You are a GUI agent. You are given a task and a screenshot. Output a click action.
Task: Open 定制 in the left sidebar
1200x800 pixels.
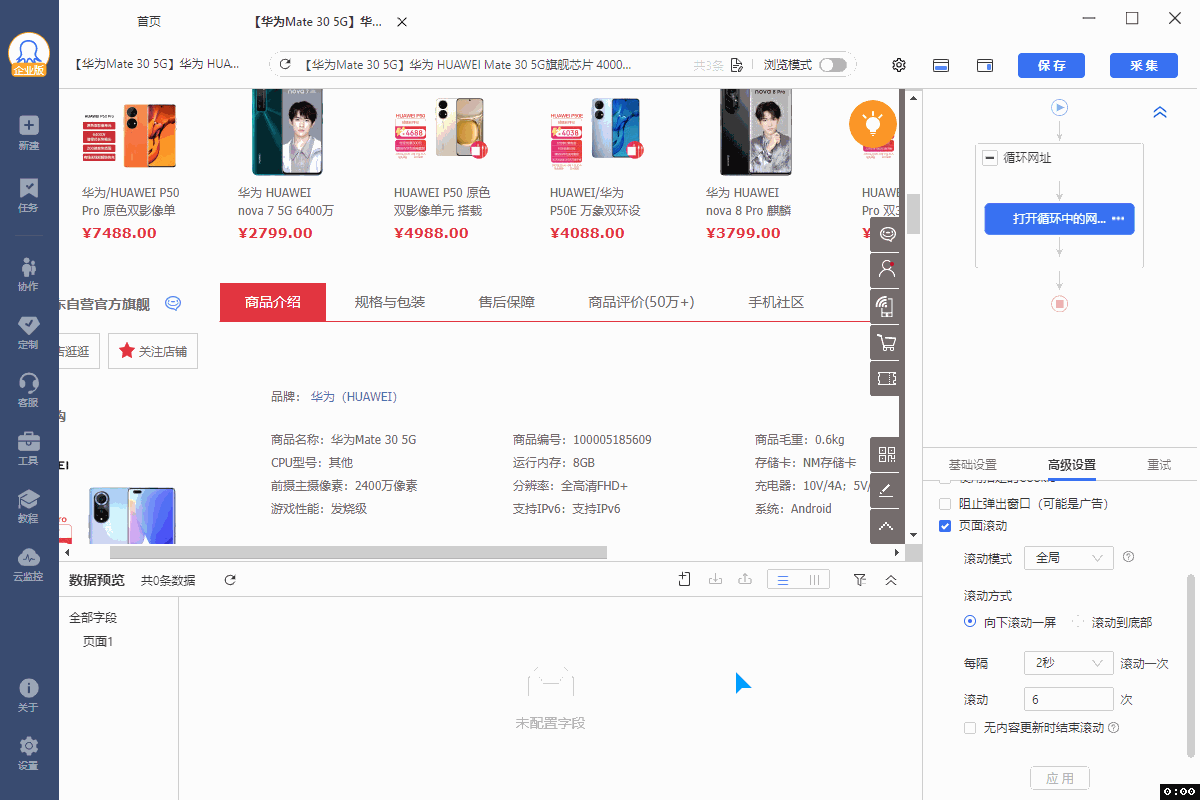coord(28,332)
